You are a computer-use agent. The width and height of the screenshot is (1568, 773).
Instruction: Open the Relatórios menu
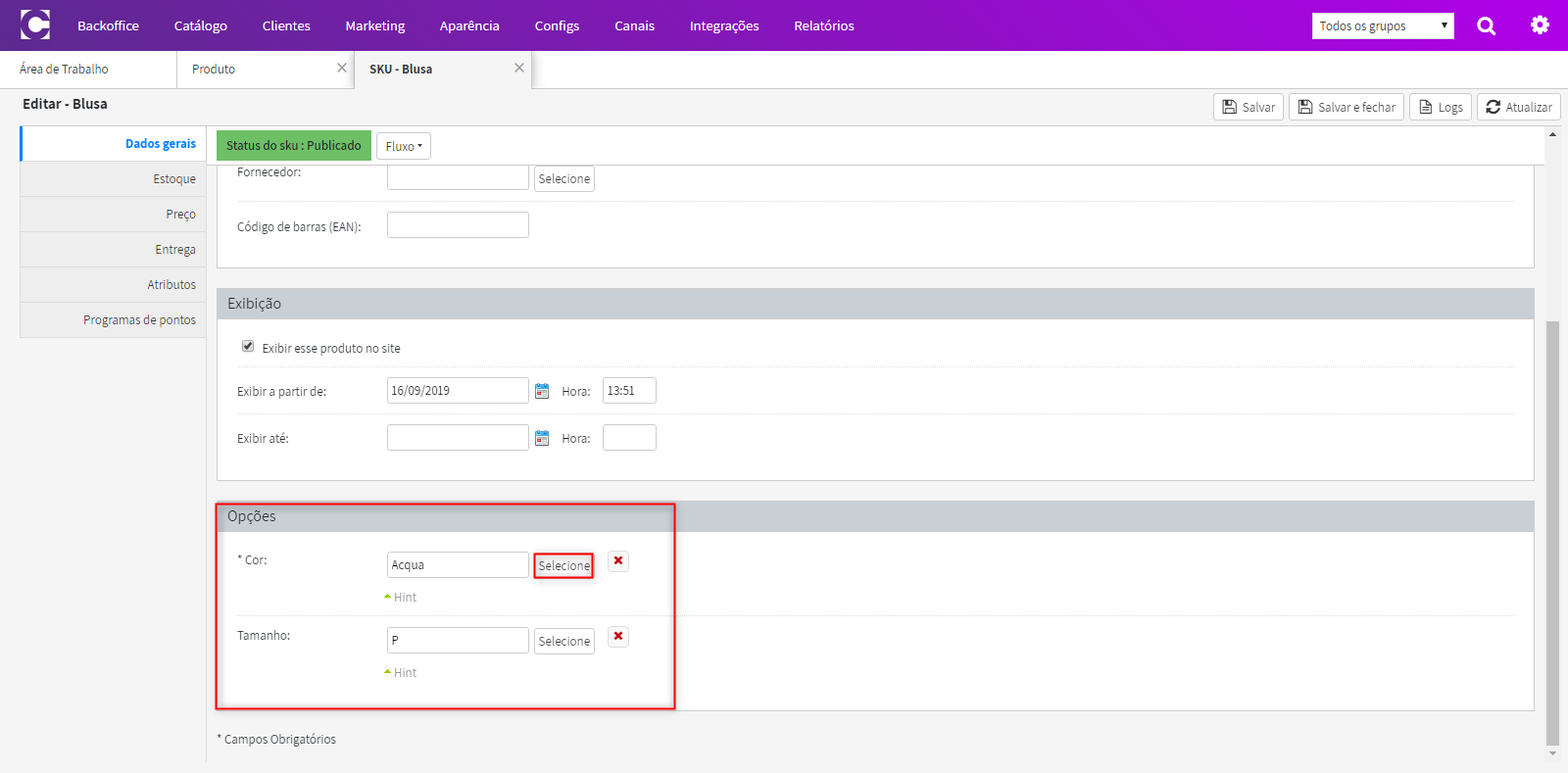[824, 25]
